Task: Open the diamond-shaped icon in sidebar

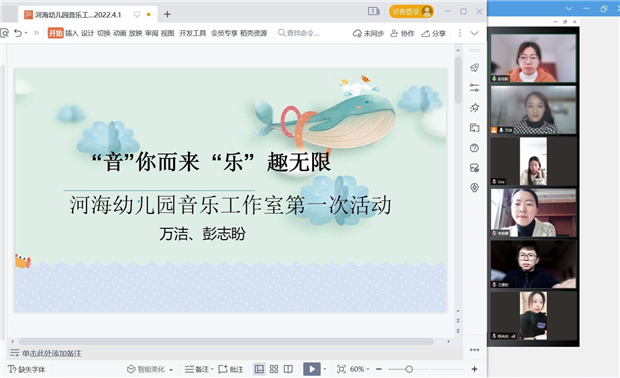Action: (474, 187)
